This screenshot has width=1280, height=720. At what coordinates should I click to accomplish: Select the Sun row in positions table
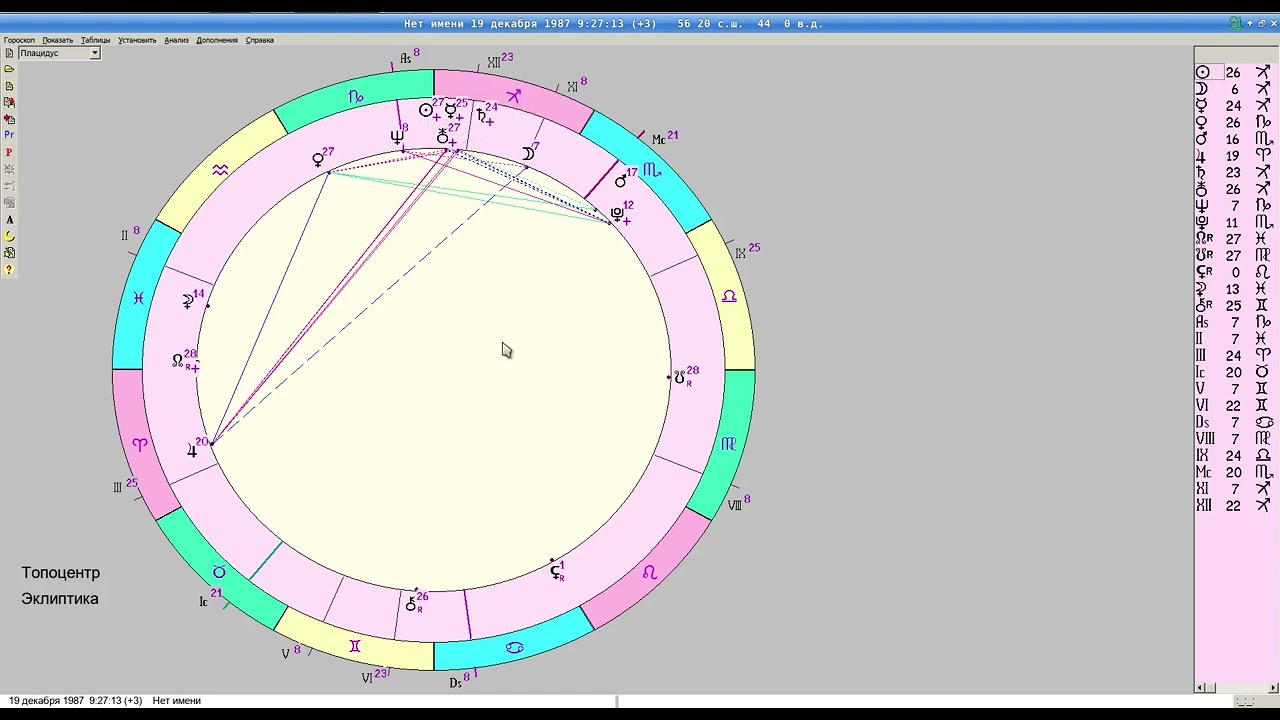[x=1234, y=72]
